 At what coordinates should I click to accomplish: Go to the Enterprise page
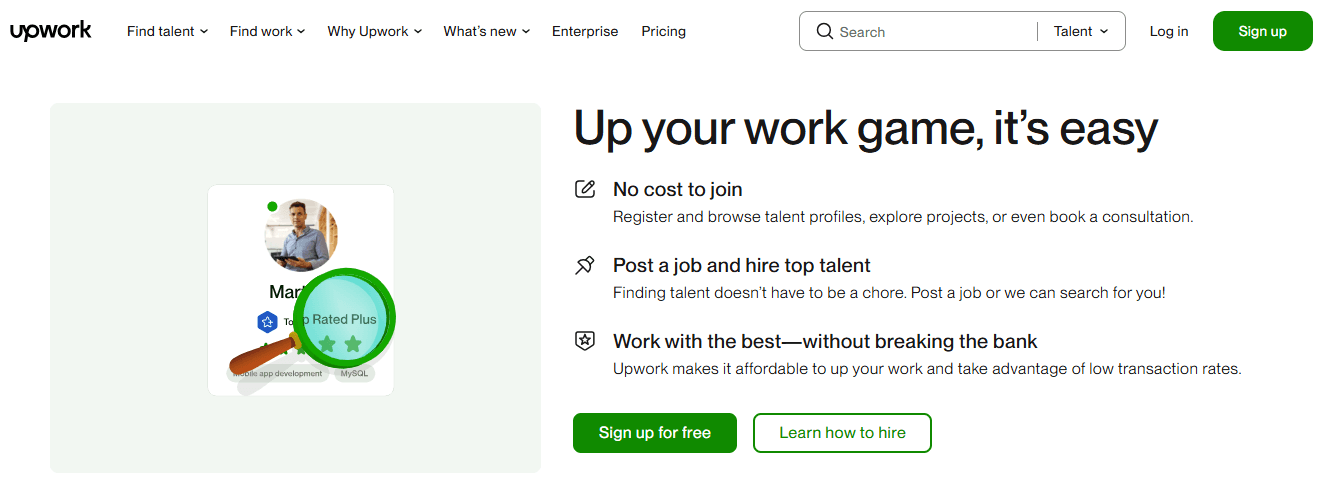click(x=585, y=31)
